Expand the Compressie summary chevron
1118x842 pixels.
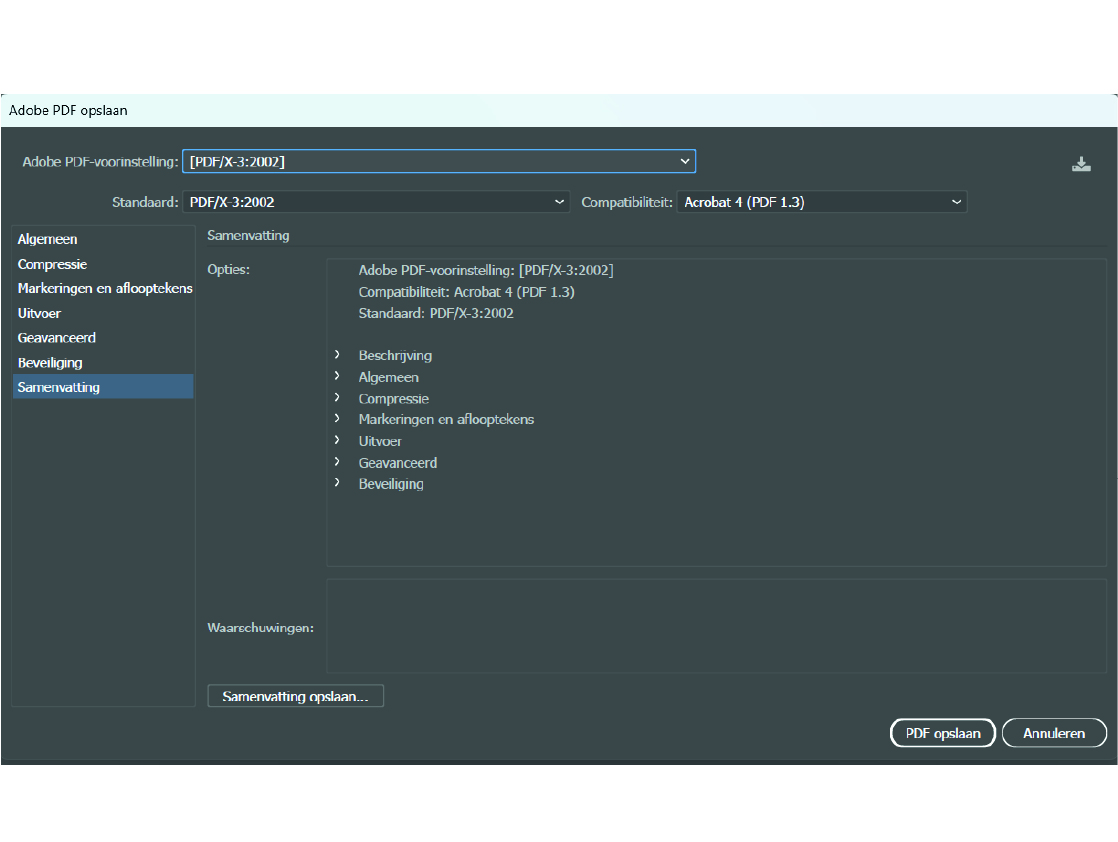(x=337, y=398)
